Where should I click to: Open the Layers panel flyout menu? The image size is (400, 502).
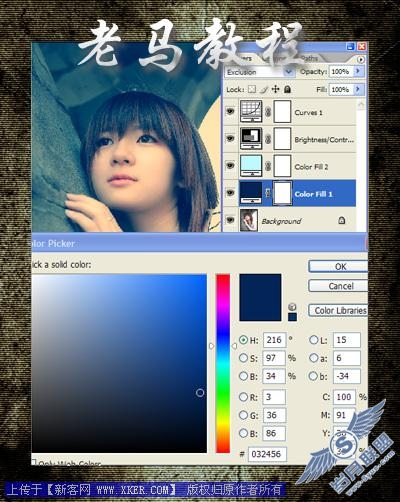[361, 59]
